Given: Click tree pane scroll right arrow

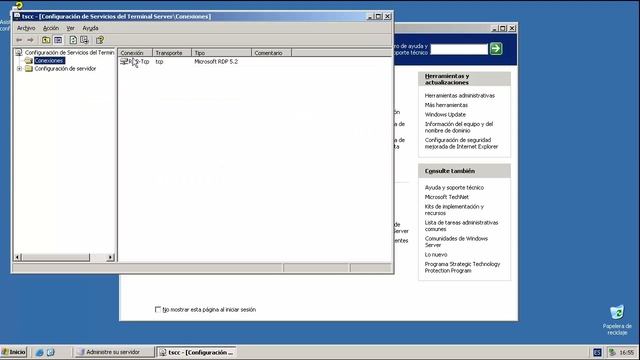Looking at the screenshot, I should (x=111, y=257).
